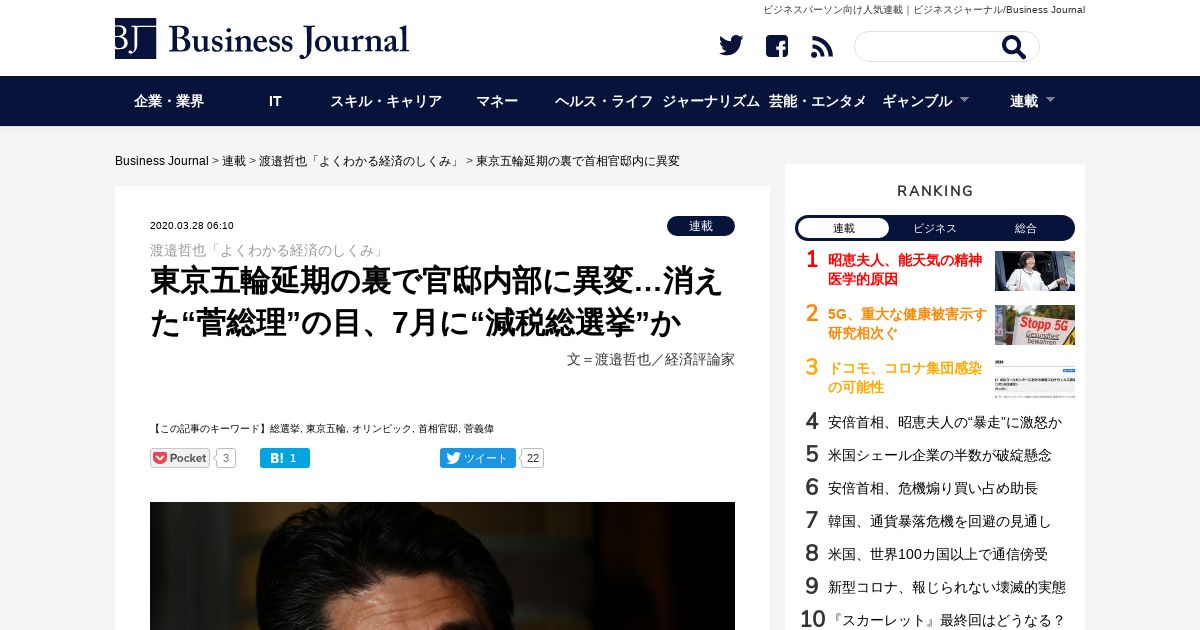The width and height of the screenshot is (1200, 630).
Task: Click author line 文＝渡邉哲也／経済評論家
Action: tap(651, 359)
